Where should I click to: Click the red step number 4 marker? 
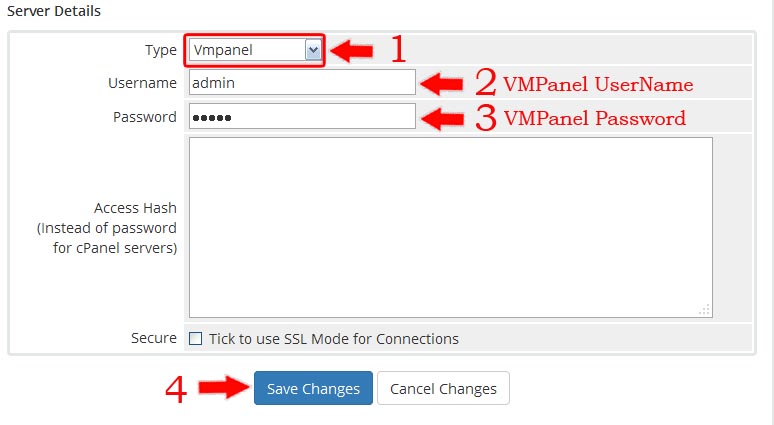176,389
